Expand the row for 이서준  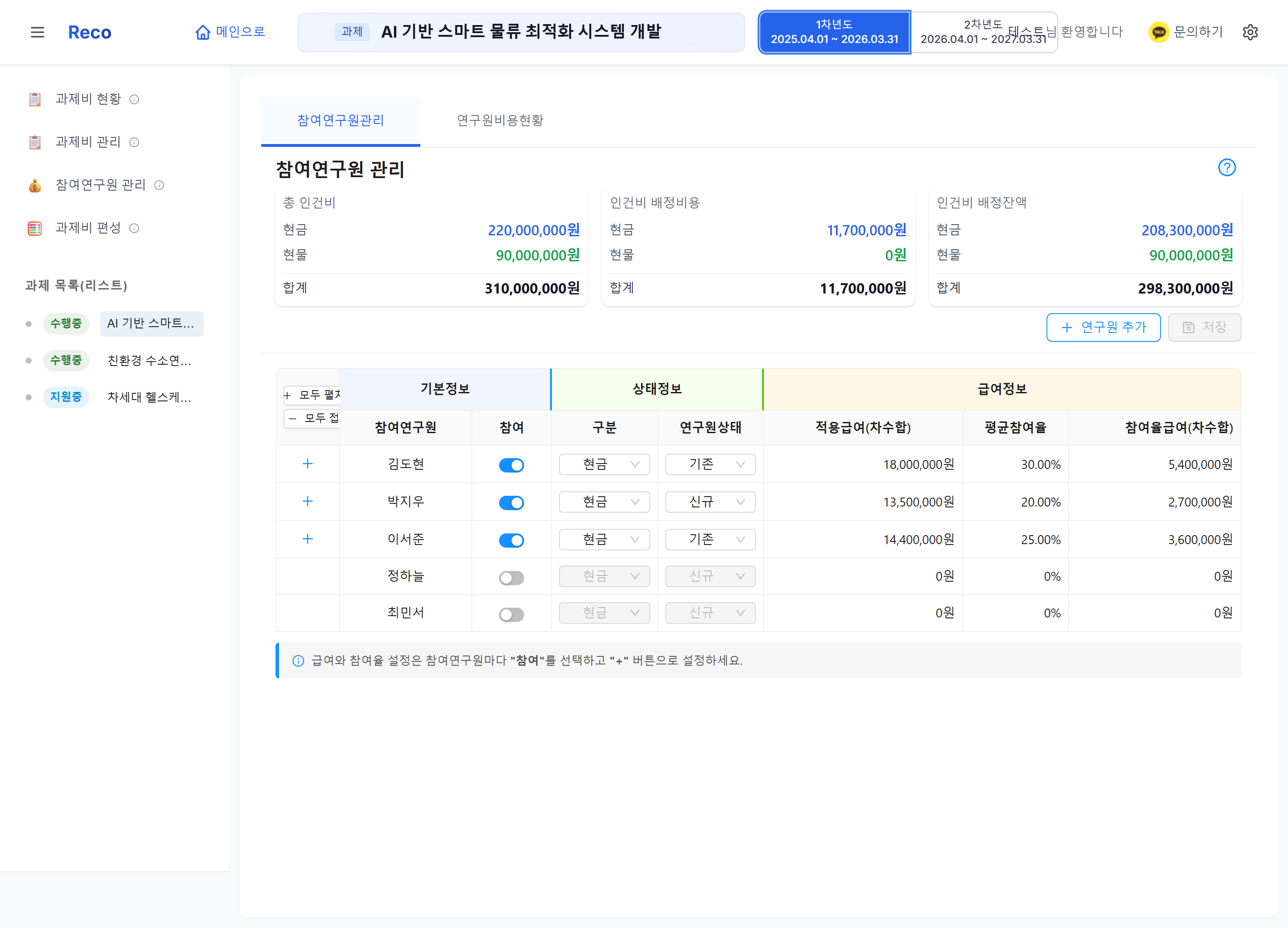point(307,539)
